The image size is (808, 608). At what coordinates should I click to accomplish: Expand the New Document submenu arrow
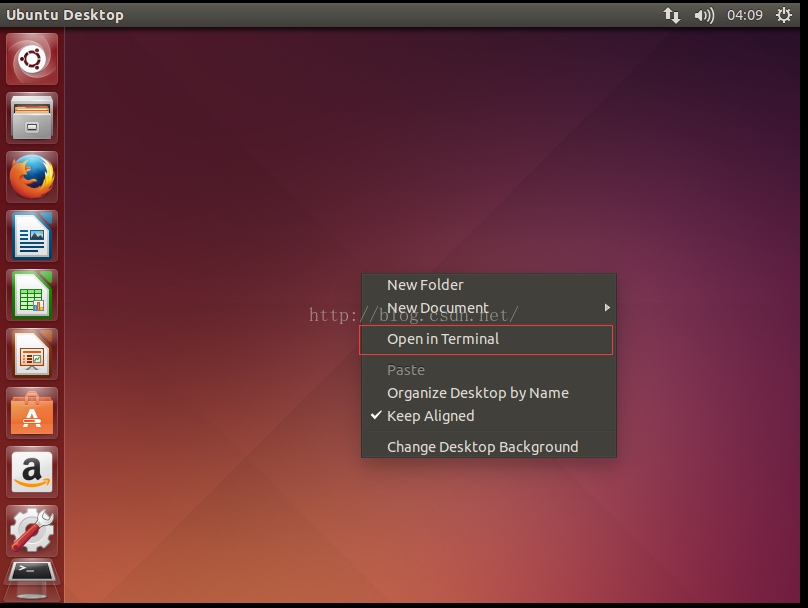(x=607, y=308)
